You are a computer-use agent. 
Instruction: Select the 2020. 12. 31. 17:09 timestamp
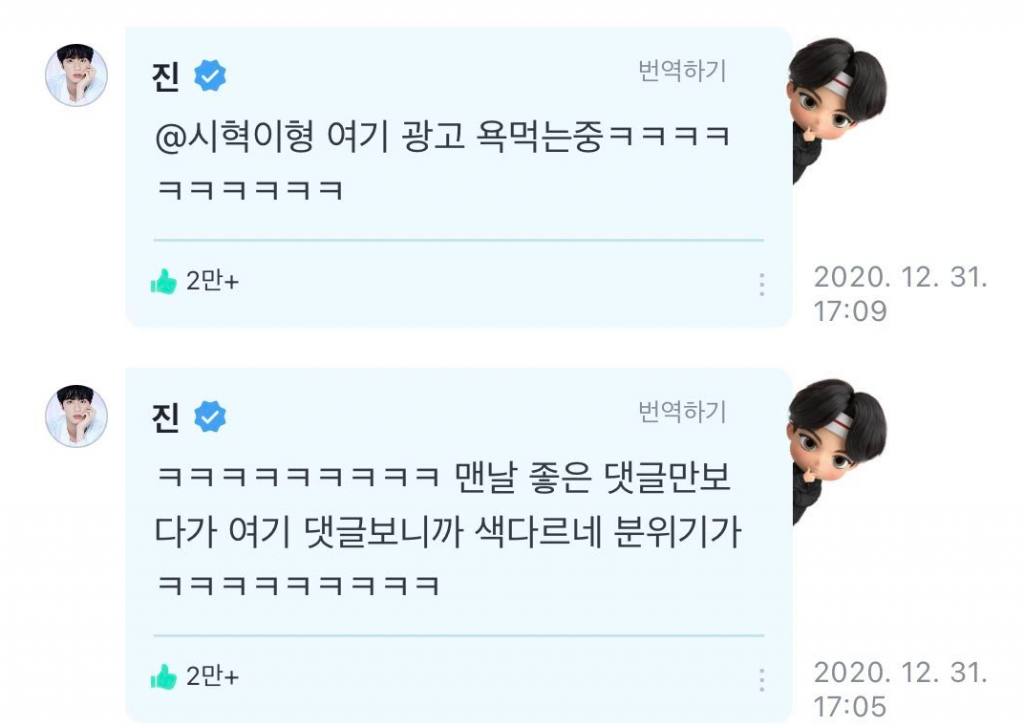click(901, 294)
